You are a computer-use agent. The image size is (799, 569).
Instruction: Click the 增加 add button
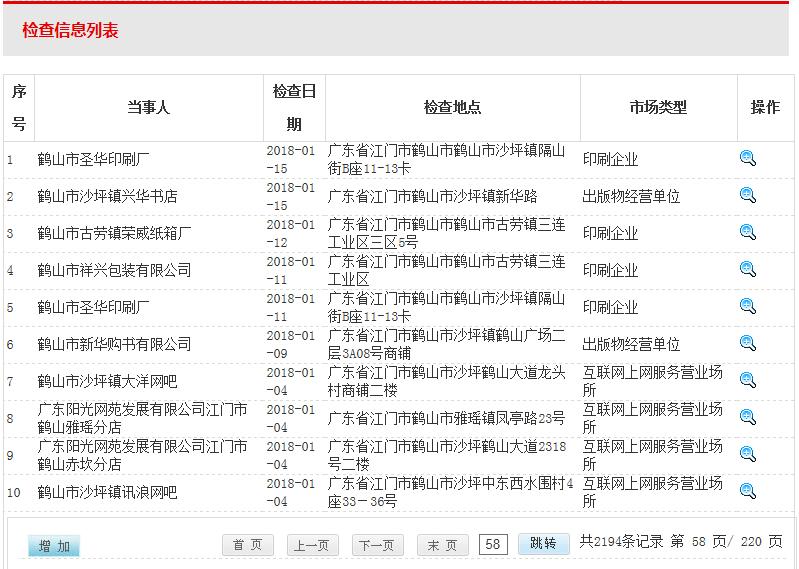tap(54, 546)
